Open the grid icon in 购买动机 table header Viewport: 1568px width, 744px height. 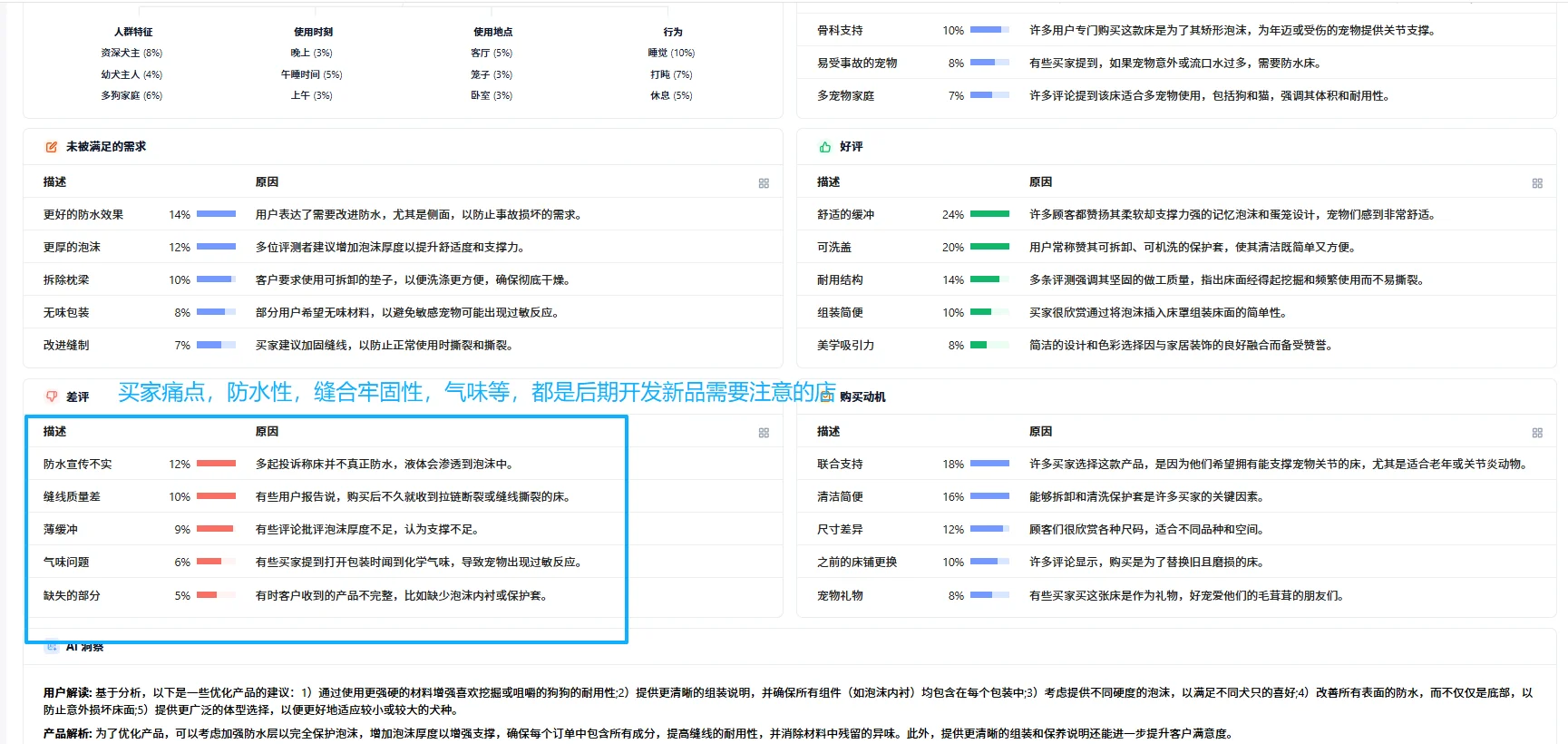coord(1537,433)
